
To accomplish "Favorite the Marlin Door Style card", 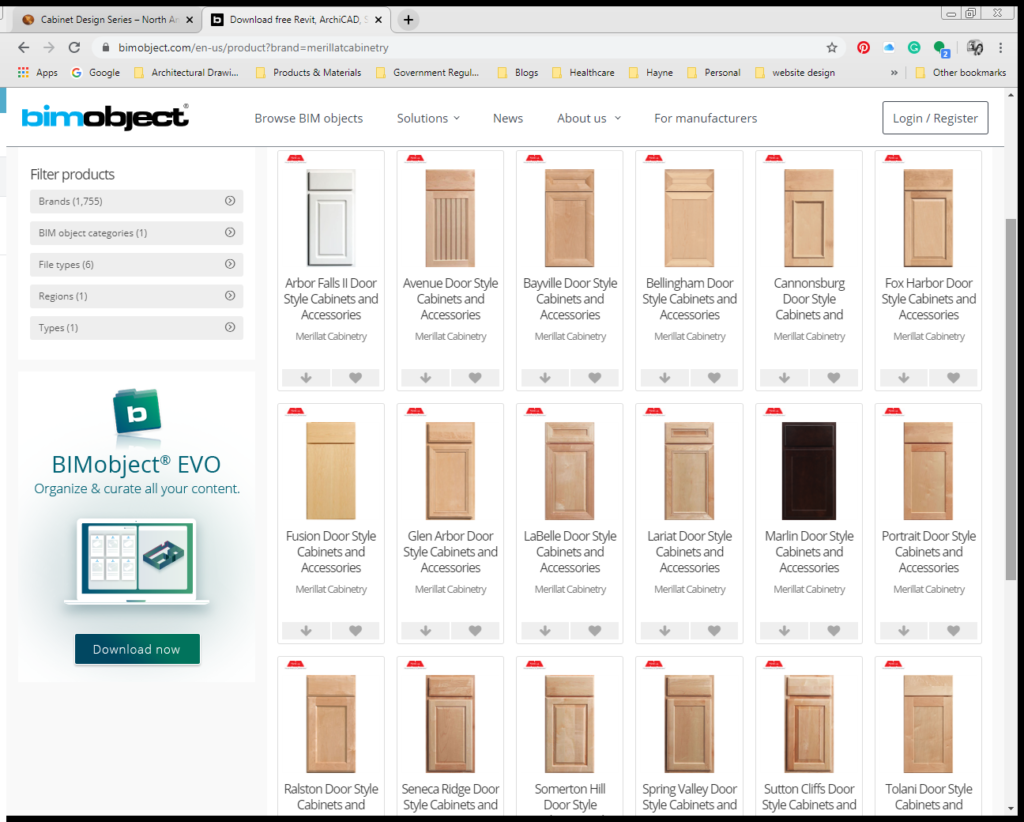I will (833, 631).
